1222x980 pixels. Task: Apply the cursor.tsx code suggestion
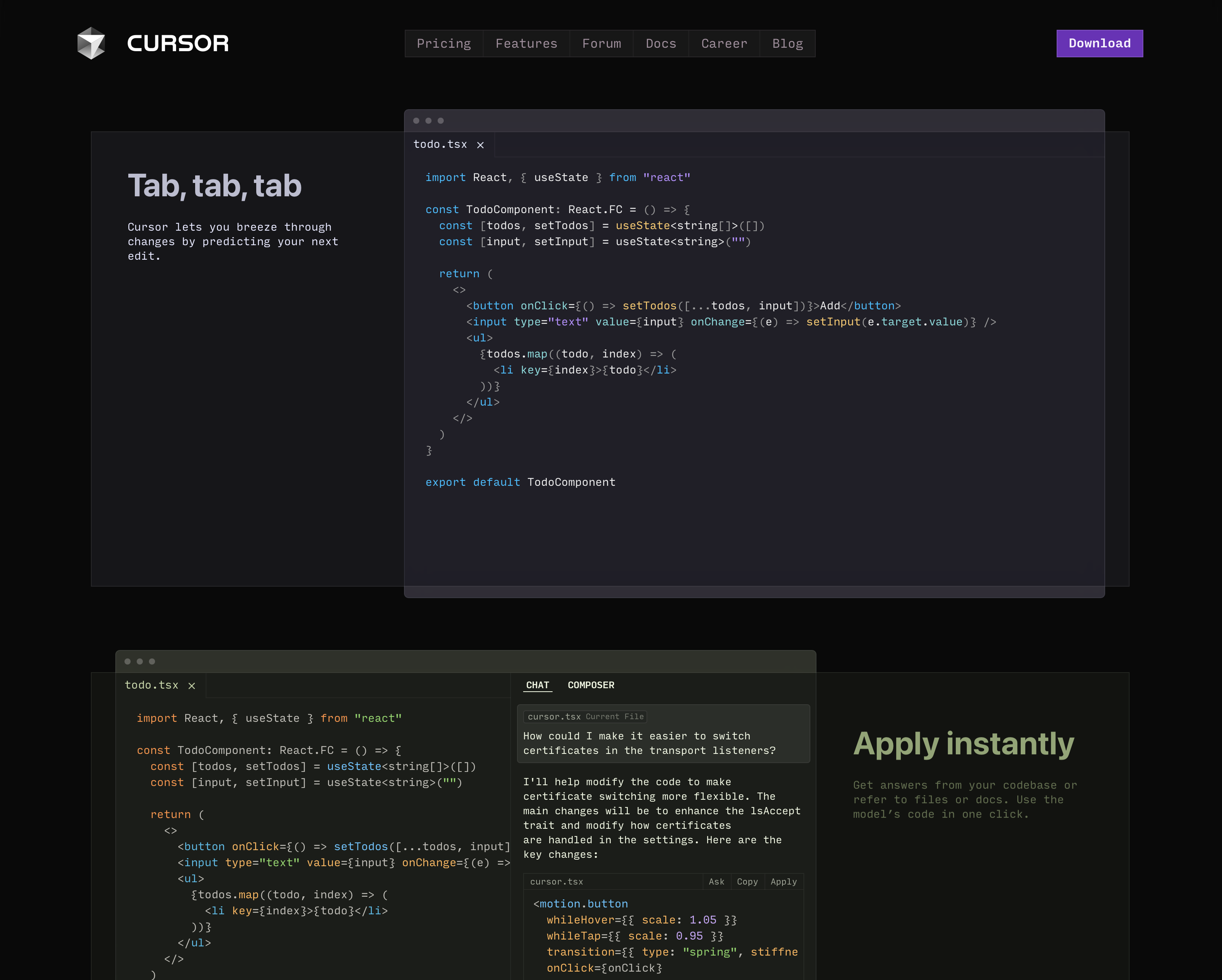[783, 882]
